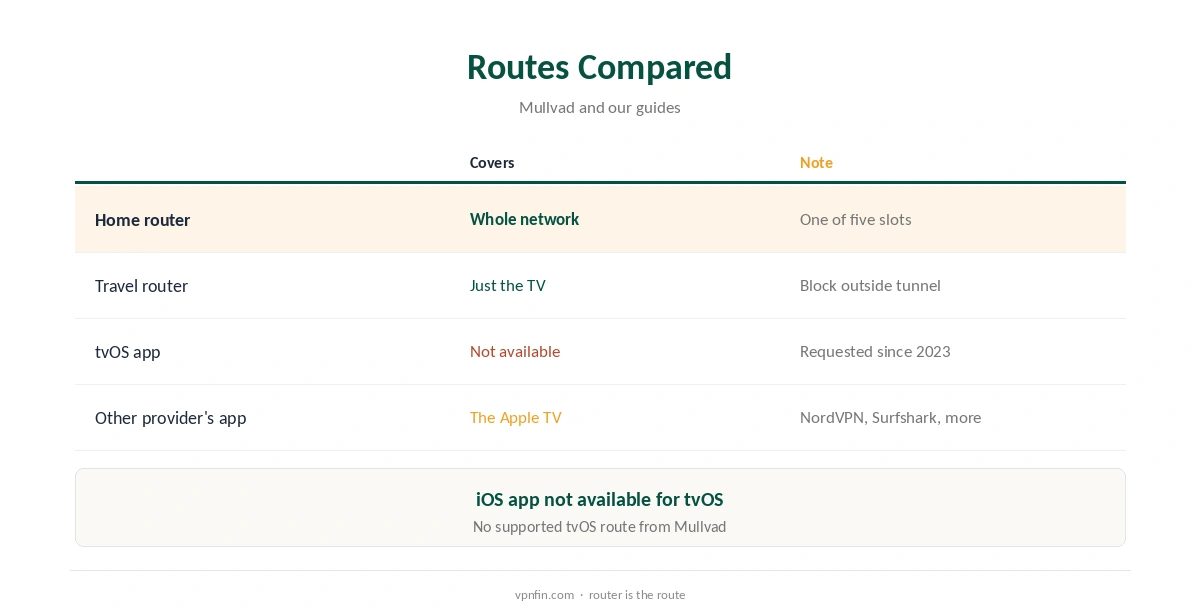Viewport: 1200px width, 614px height.
Task: Select the 'Home router' row label
Action: pyautogui.click(x=142, y=220)
